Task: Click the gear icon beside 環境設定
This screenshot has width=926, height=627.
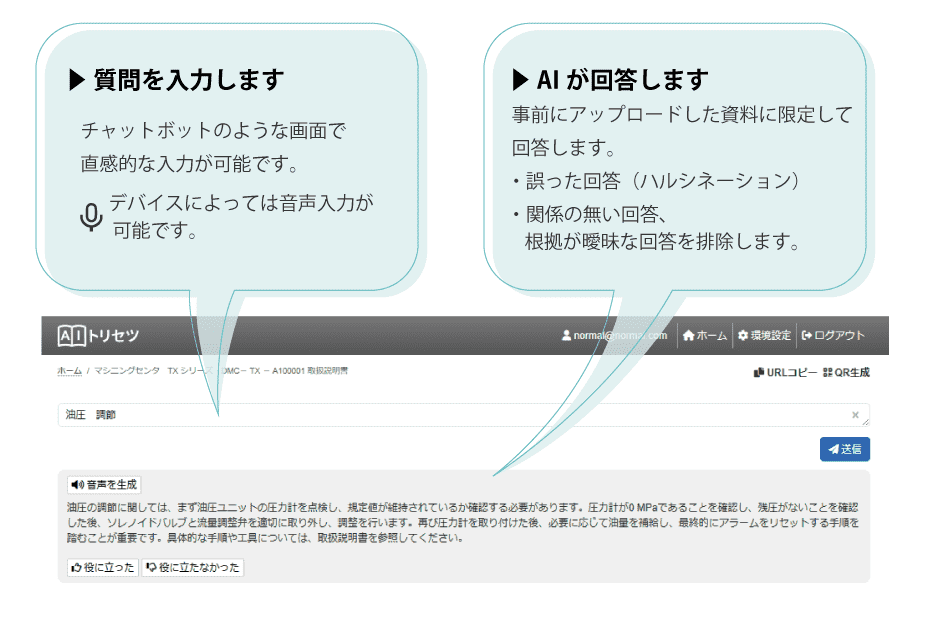Action: tap(743, 336)
